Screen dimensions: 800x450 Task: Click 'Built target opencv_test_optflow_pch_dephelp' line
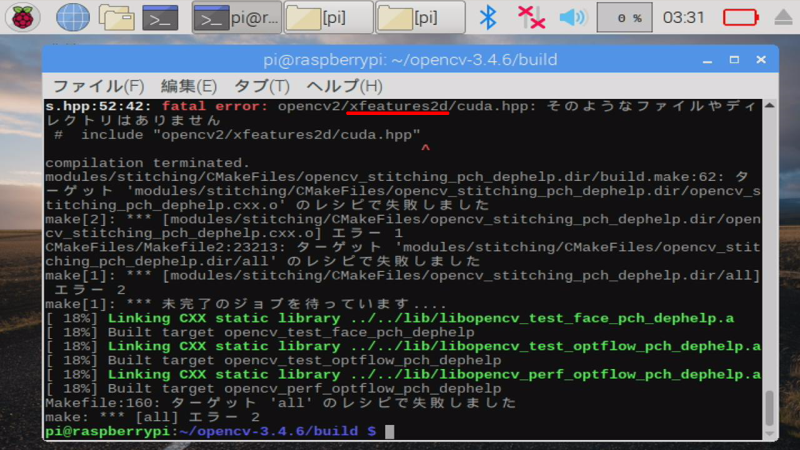tap(273, 361)
